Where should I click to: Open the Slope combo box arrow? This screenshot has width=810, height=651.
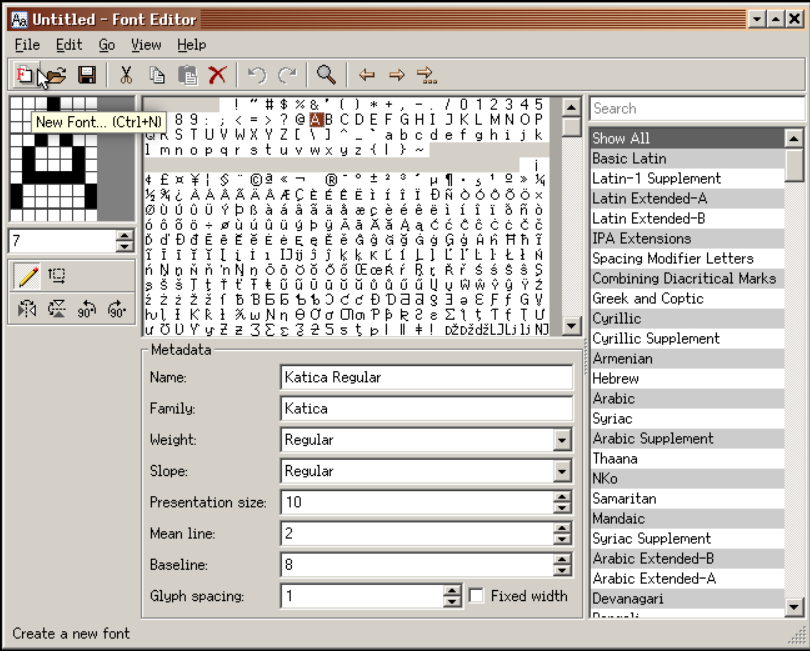pyautogui.click(x=562, y=471)
